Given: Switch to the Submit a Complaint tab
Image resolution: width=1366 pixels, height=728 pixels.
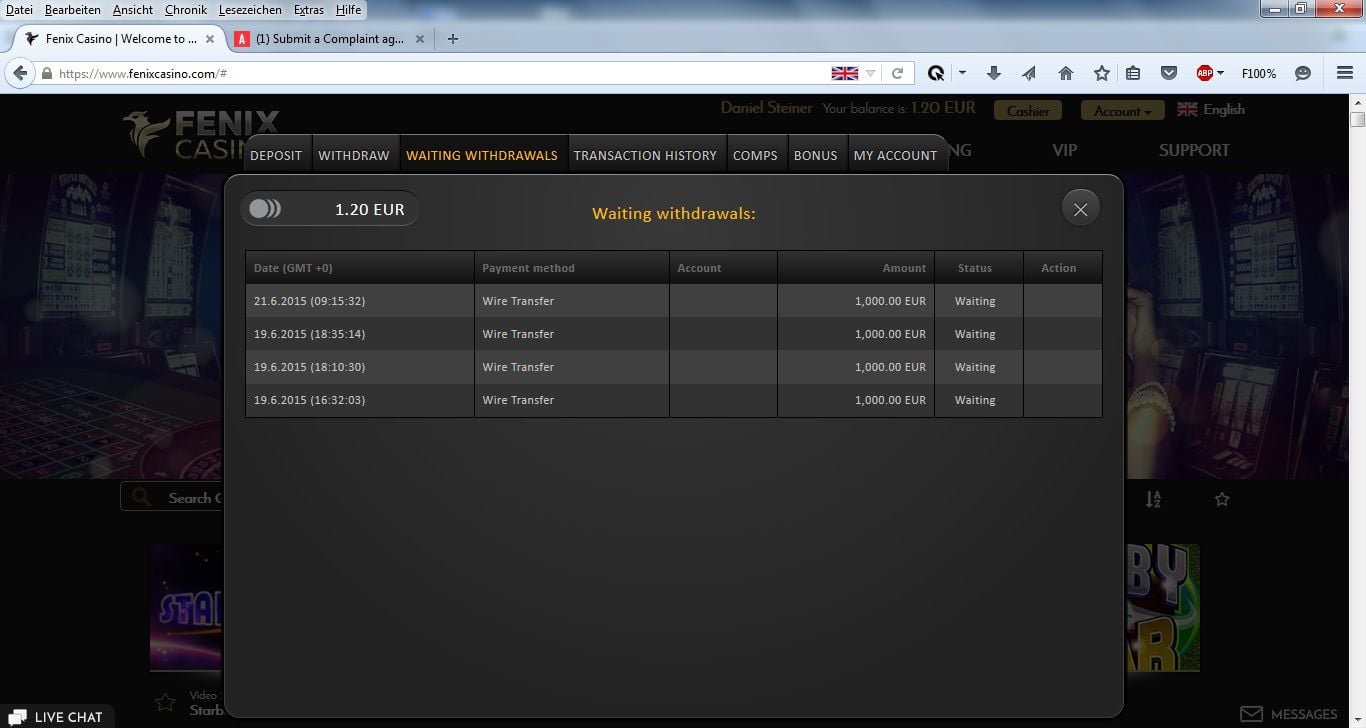Looking at the screenshot, I should pos(330,39).
